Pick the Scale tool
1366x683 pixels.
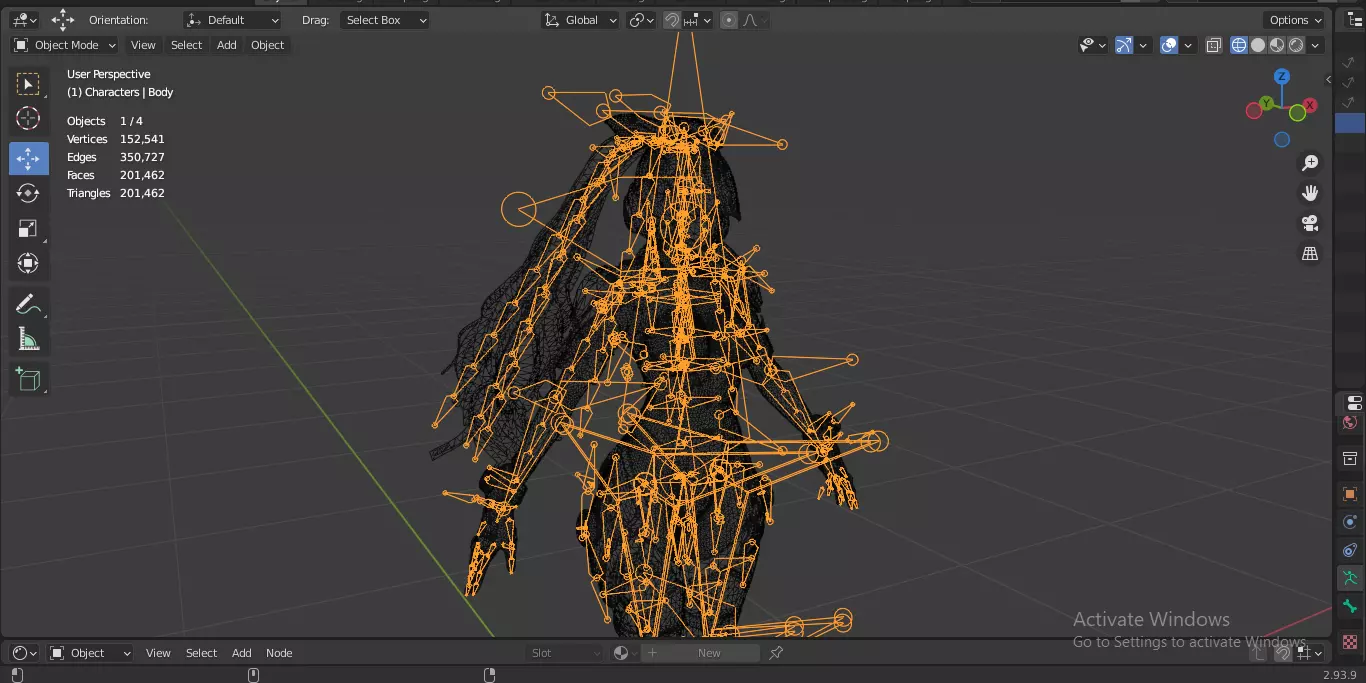pos(29,228)
